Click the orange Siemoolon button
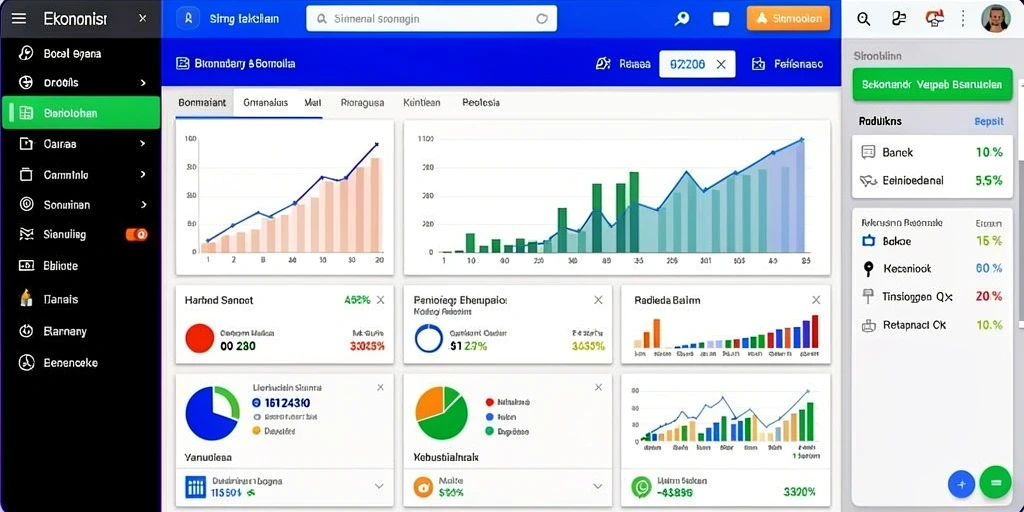 coord(788,18)
